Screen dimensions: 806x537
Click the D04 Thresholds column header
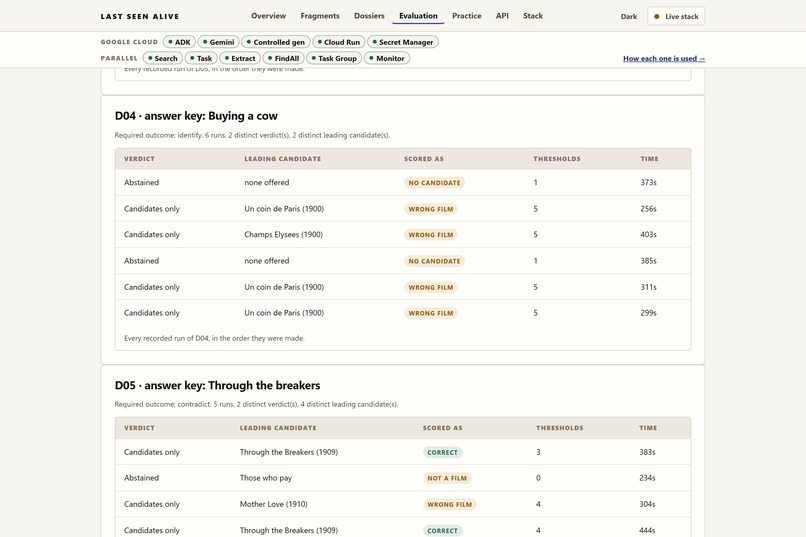point(557,159)
